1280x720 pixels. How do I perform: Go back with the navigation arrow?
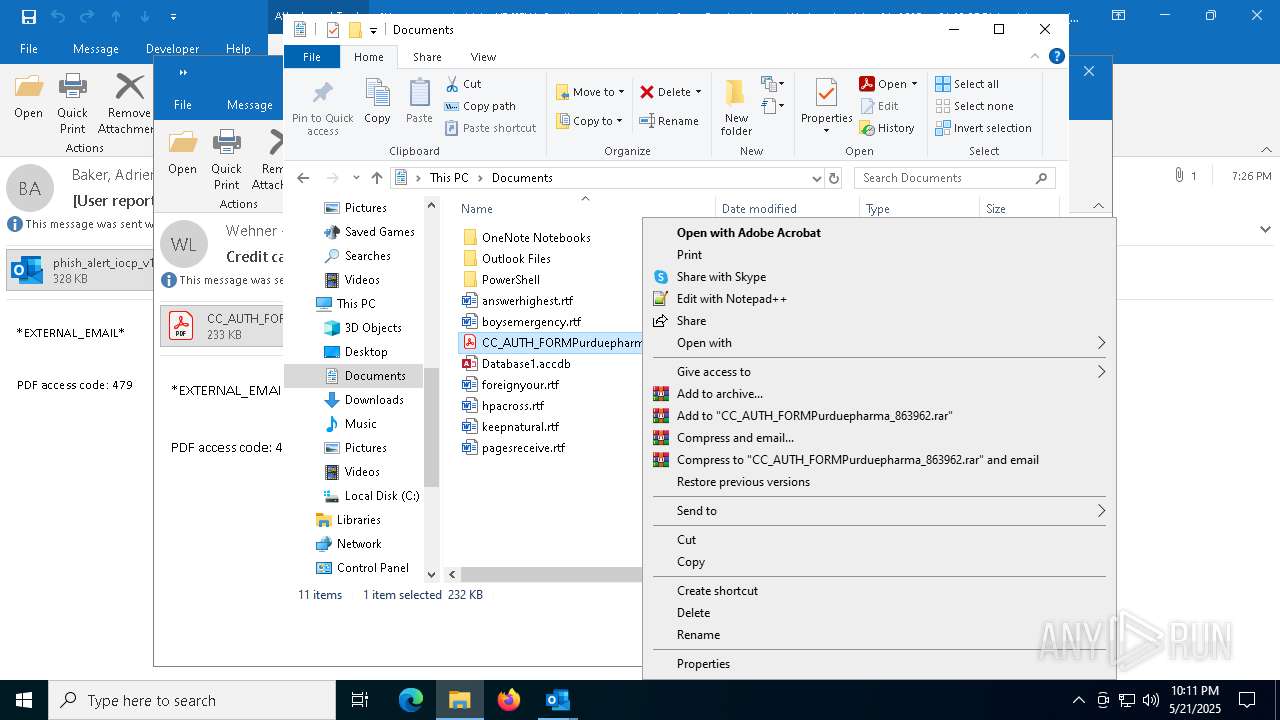pos(304,178)
